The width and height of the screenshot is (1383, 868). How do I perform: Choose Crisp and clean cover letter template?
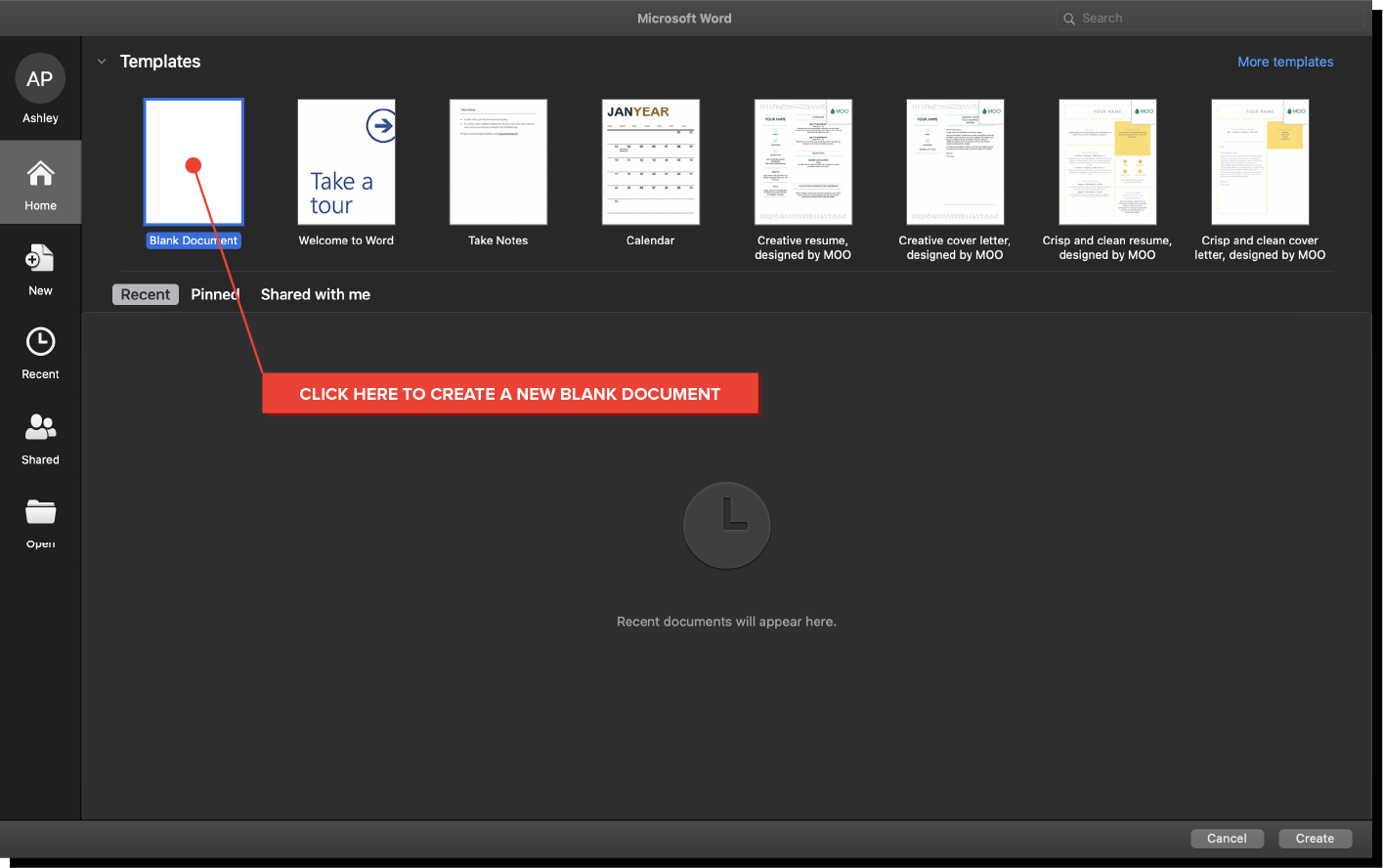1260,162
